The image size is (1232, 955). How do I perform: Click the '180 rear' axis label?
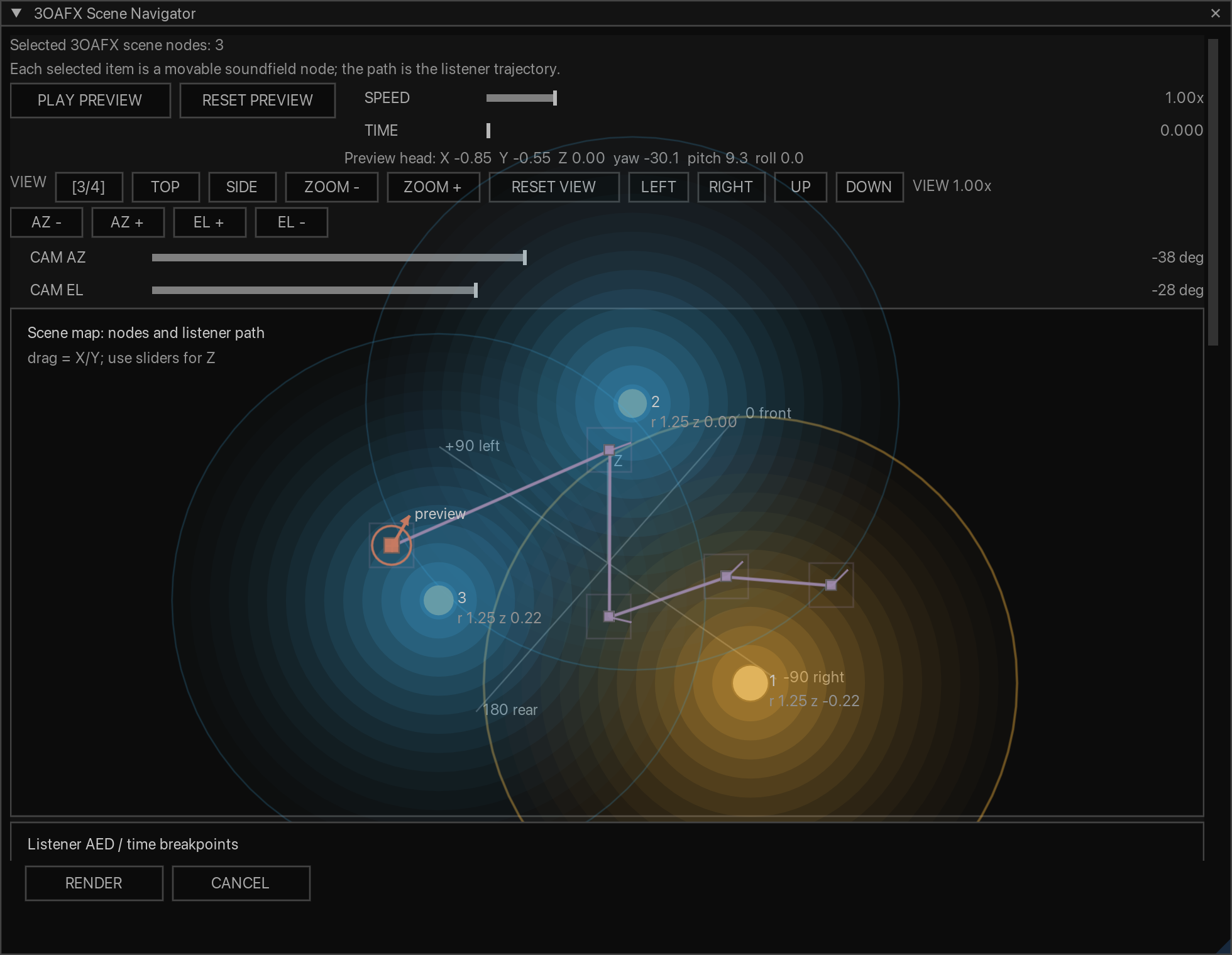pos(510,710)
